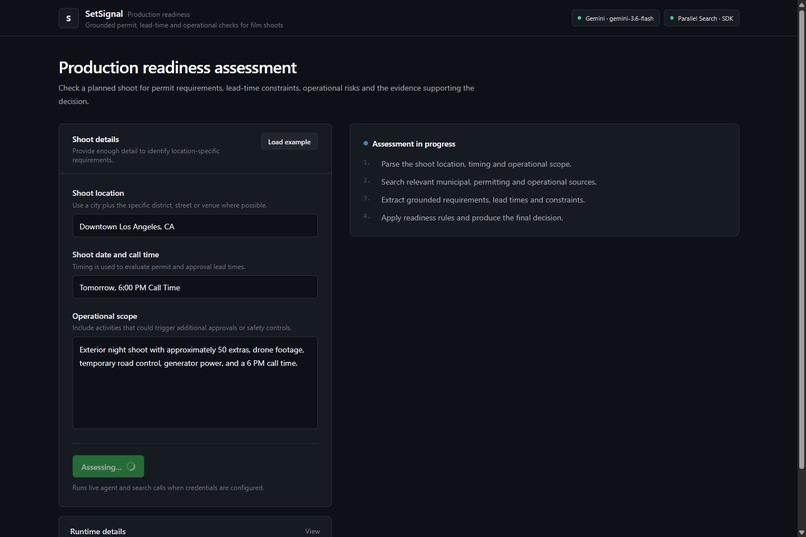
Task: Select step 'Search relevant municipal, permitting and operational sources.'
Action: (x=489, y=182)
